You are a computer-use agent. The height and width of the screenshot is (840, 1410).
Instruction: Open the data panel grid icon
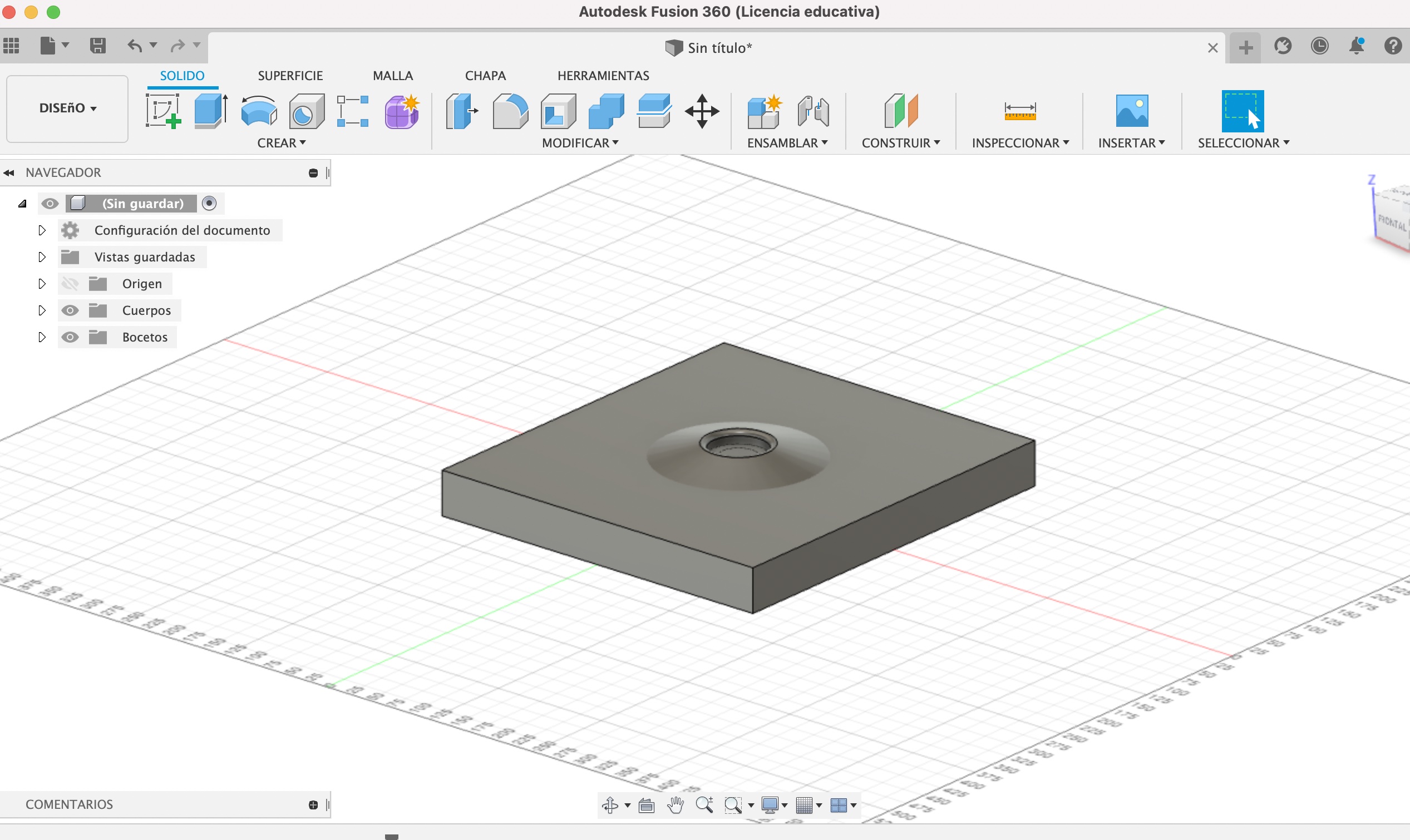pos(11,45)
